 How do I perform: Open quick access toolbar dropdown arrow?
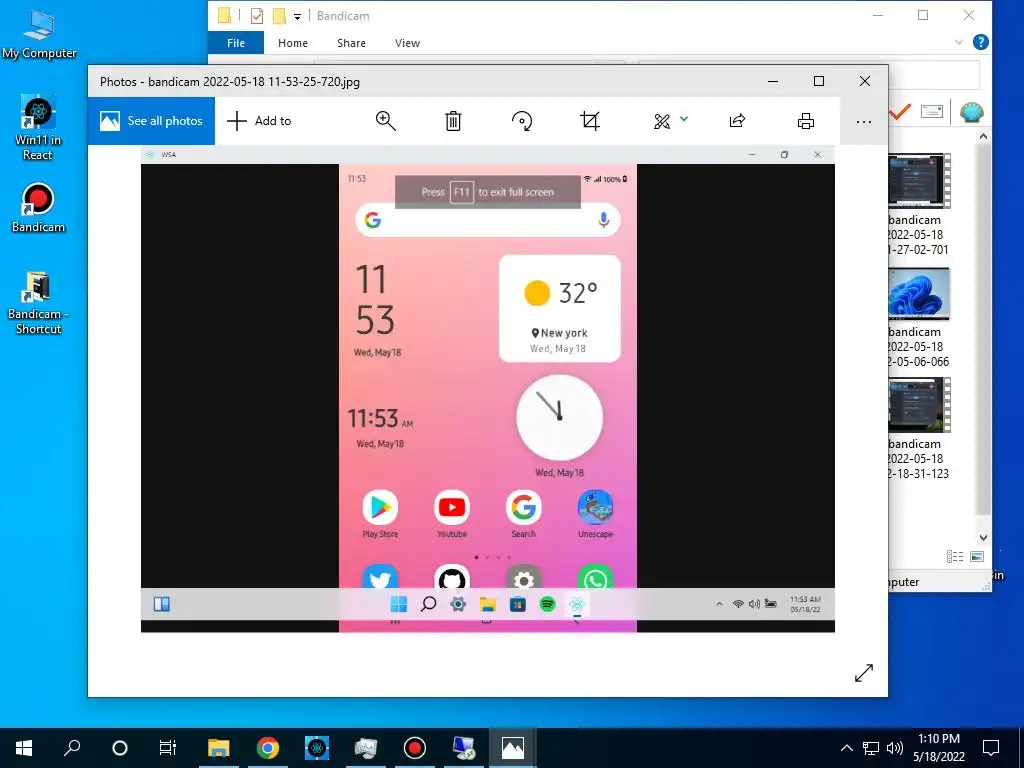[x=297, y=16]
